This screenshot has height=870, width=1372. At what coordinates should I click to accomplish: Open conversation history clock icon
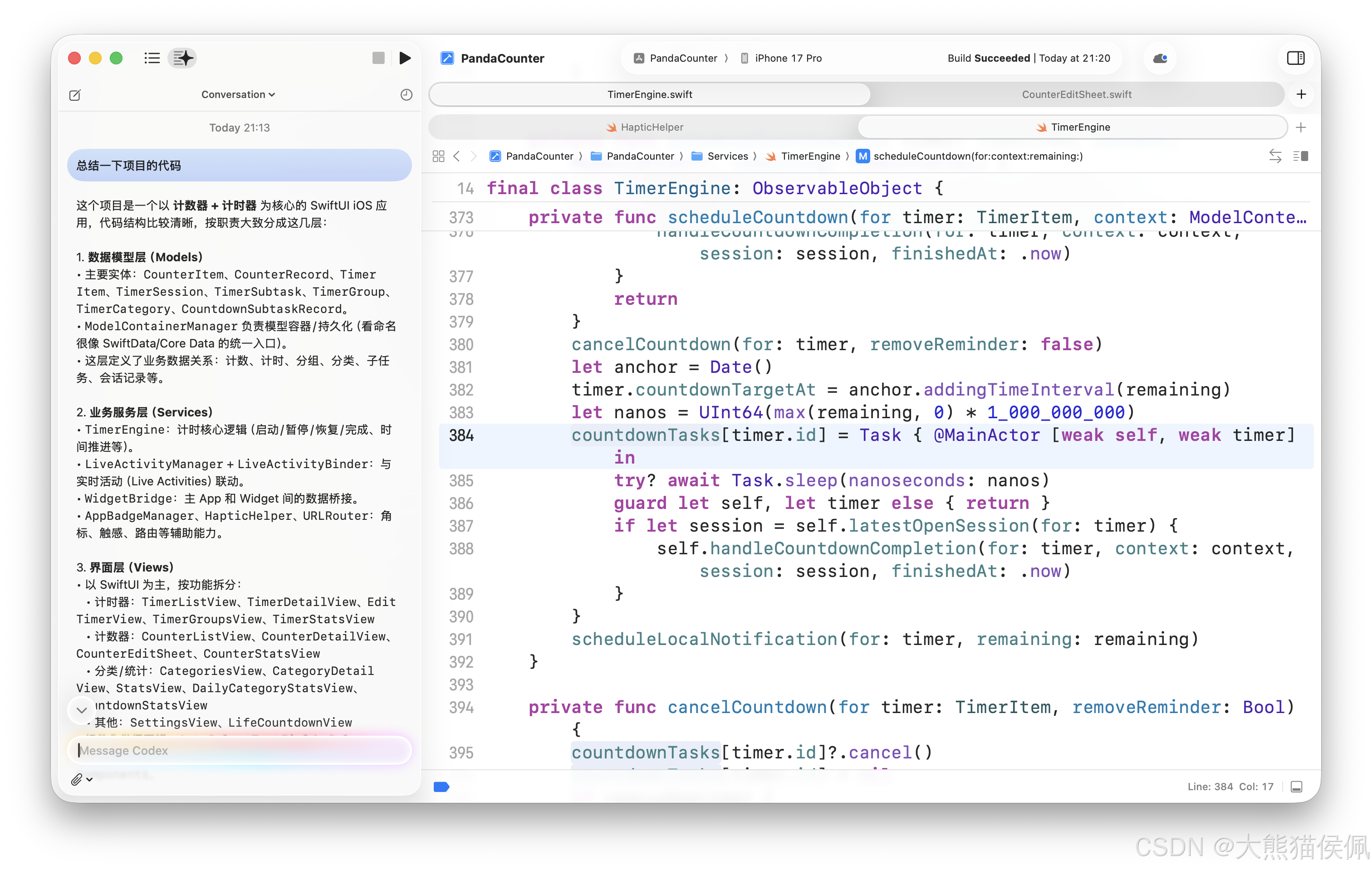406,95
